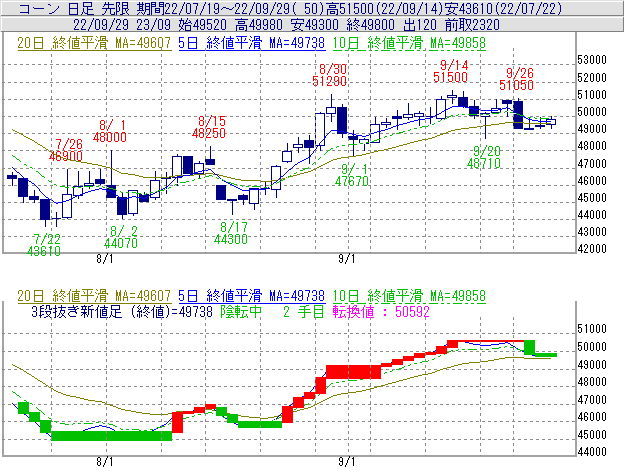Click the 51000 mark on the lower price axis
Viewport: 624px width, 475px height.
592,329
